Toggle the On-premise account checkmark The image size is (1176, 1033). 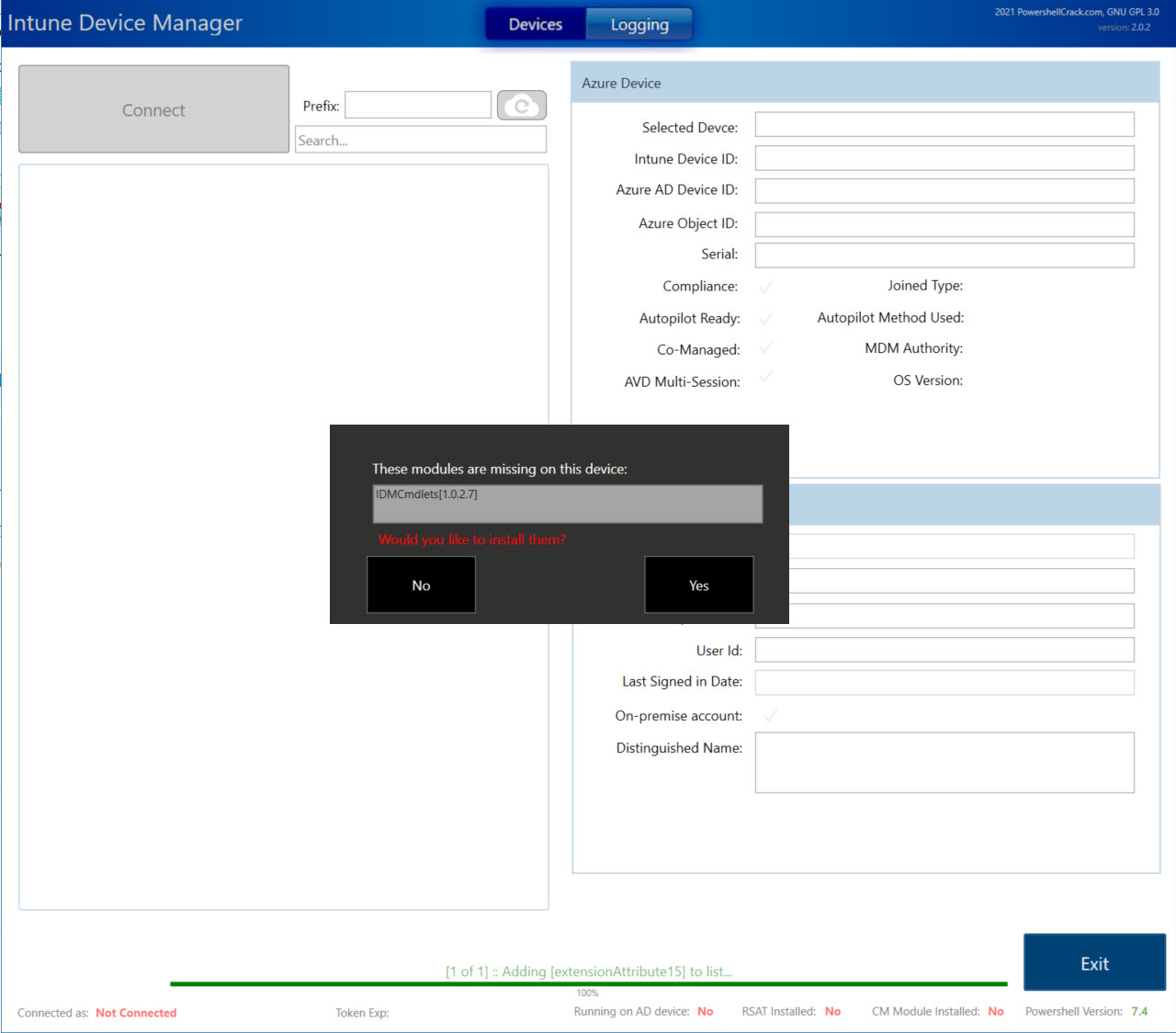[x=771, y=715]
